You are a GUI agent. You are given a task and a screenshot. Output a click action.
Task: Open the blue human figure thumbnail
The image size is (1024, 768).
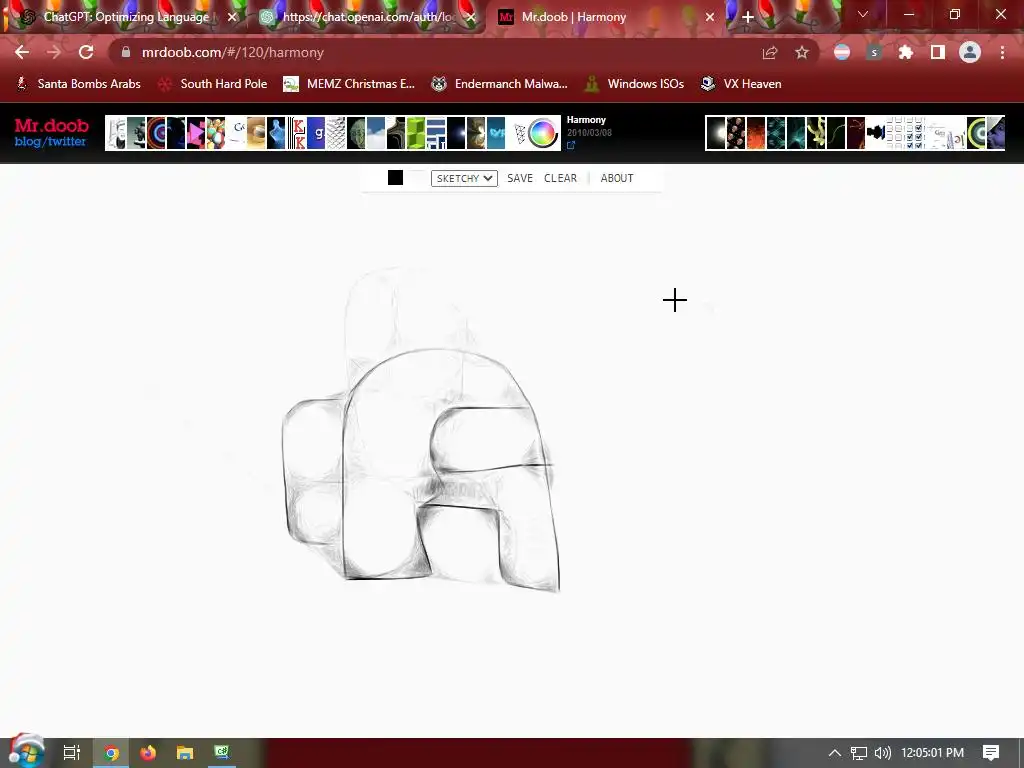(x=276, y=133)
